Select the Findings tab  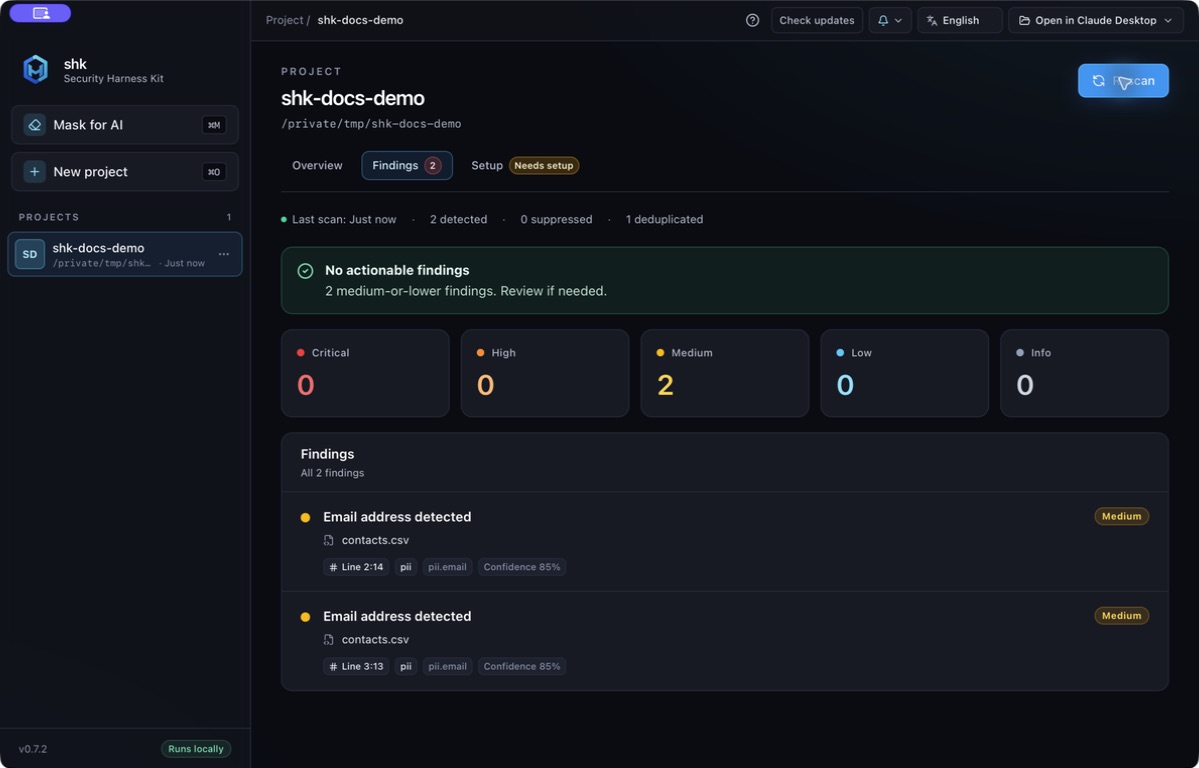click(407, 165)
